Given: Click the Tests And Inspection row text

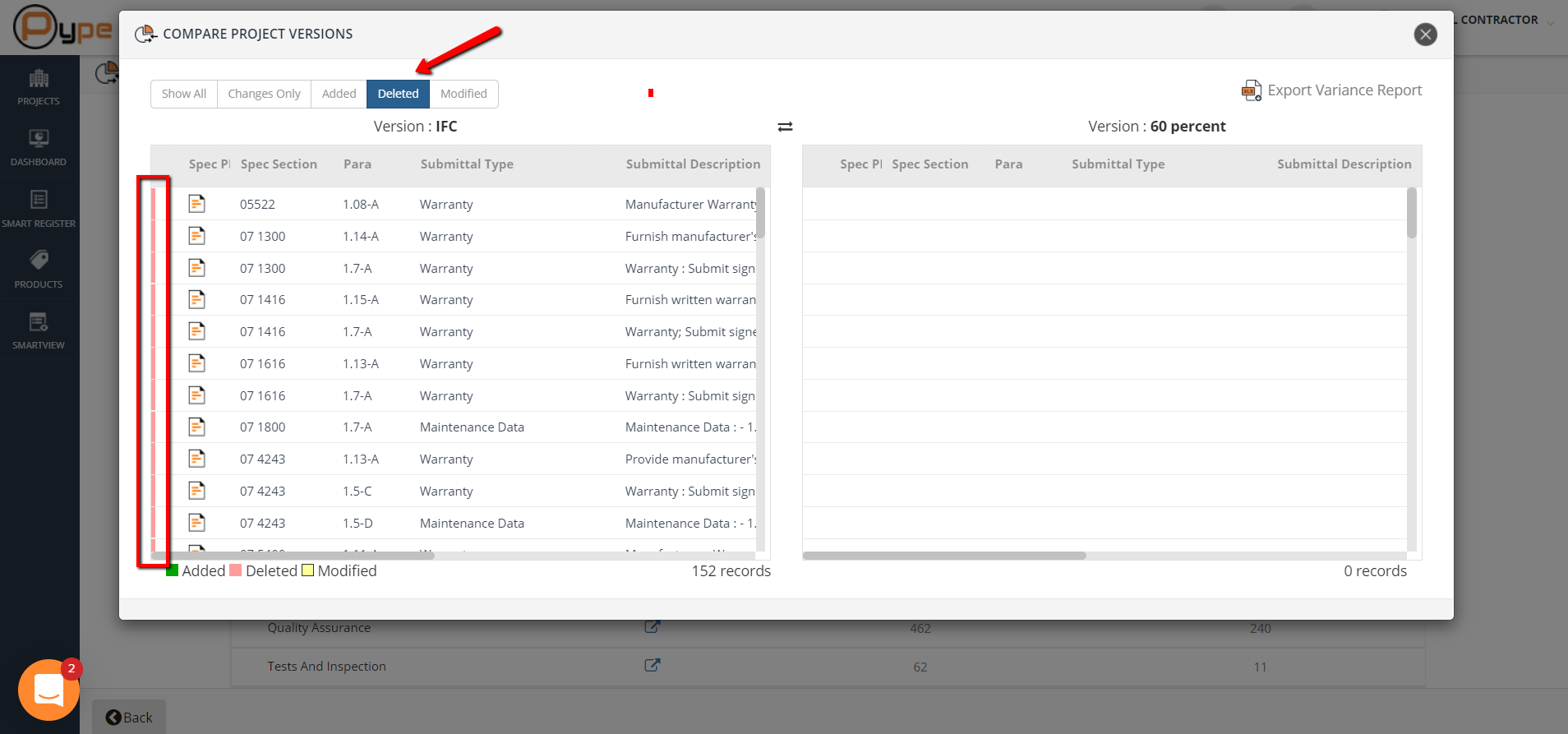Looking at the screenshot, I should [326, 667].
